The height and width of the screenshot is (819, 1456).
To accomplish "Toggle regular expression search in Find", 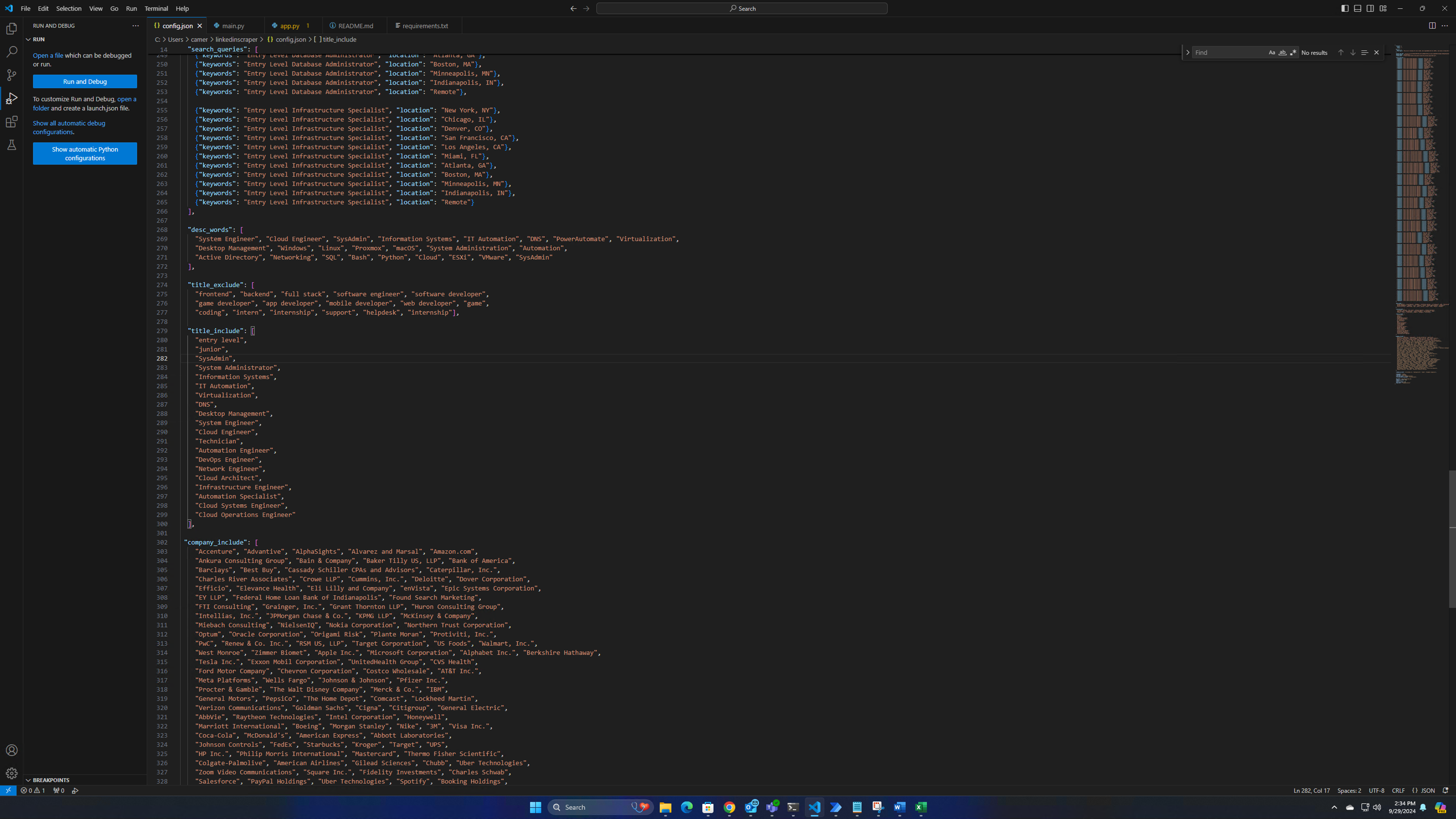I will click(1293, 53).
